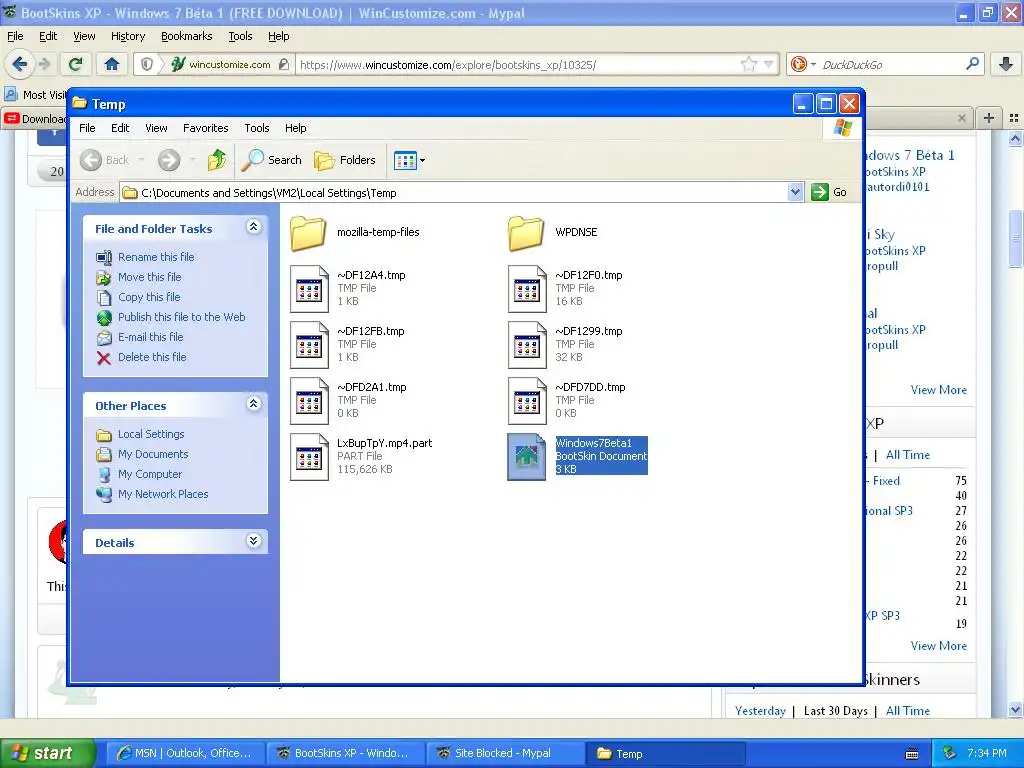Screen dimensions: 1024x768
Task: Click the green Go button
Action: point(829,192)
